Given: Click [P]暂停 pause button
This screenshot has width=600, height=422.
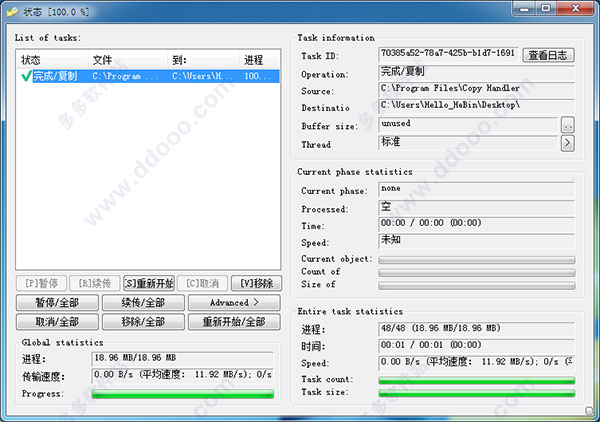Looking at the screenshot, I should tap(41, 283).
